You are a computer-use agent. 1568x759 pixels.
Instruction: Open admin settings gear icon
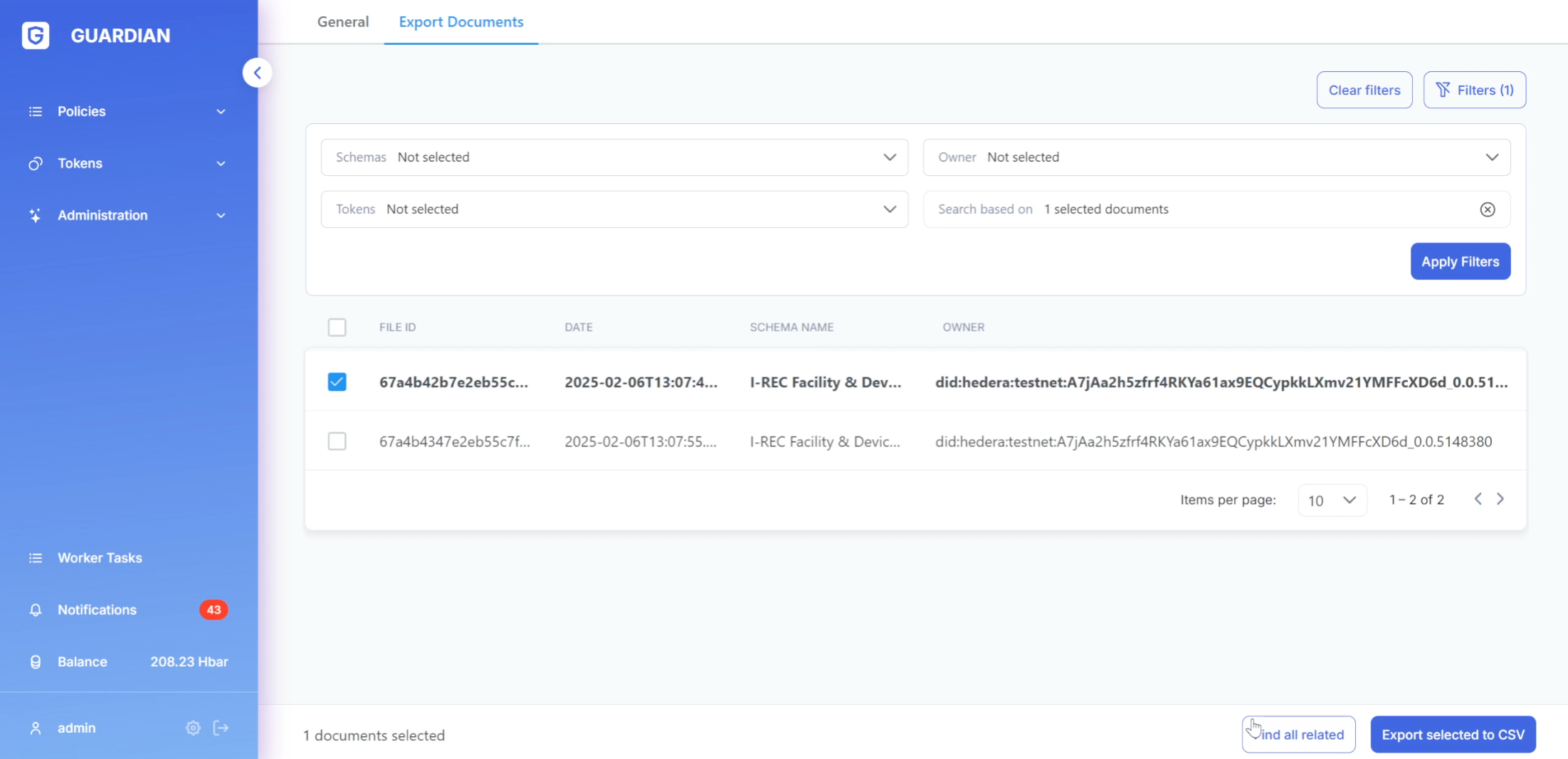pos(193,728)
